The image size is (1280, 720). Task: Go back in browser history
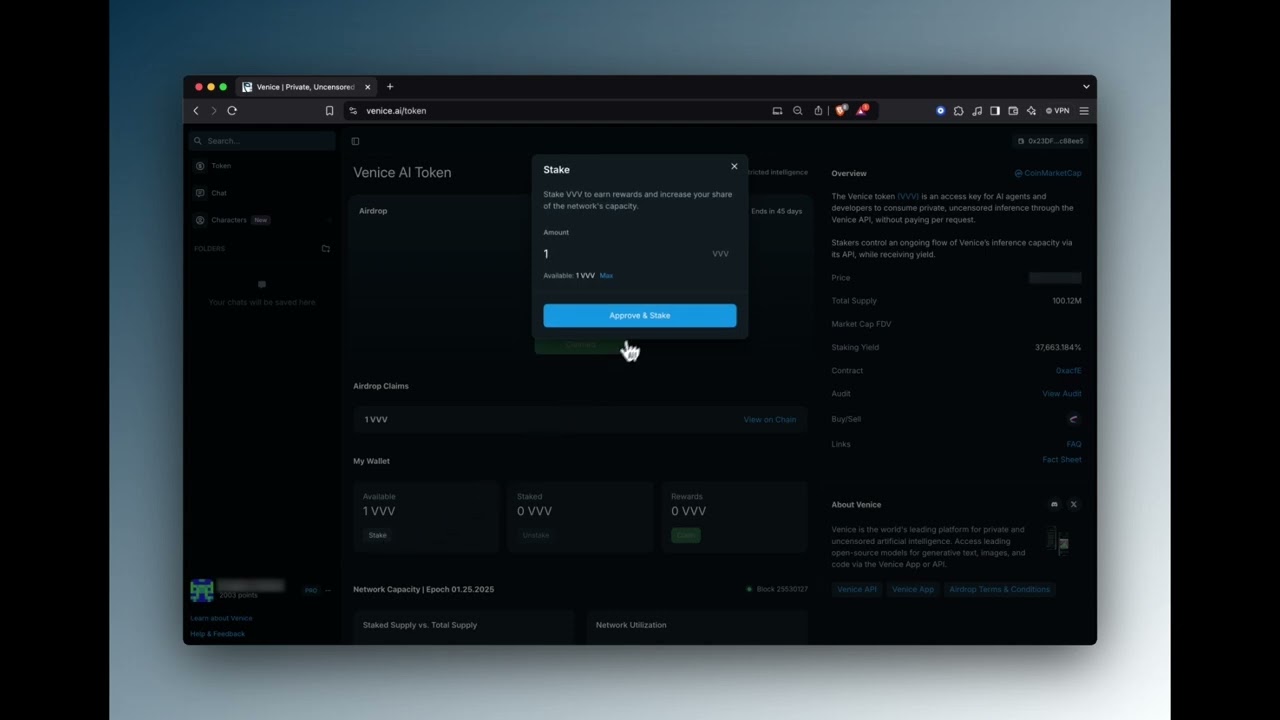[196, 111]
